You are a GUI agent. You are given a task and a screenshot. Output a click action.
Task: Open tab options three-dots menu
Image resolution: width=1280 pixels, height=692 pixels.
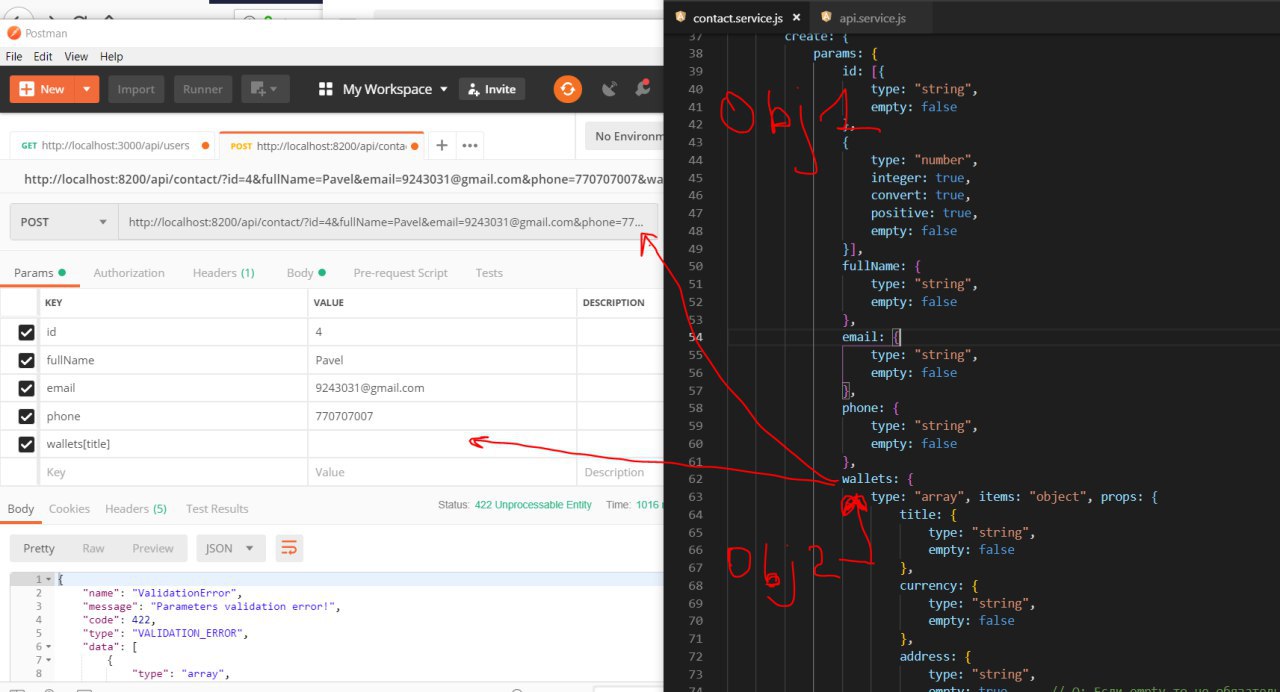(470, 145)
